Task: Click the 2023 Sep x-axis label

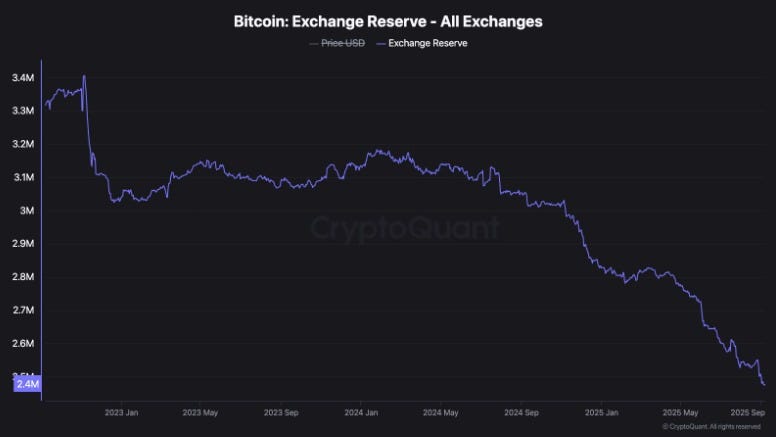Action: (281, 412)
